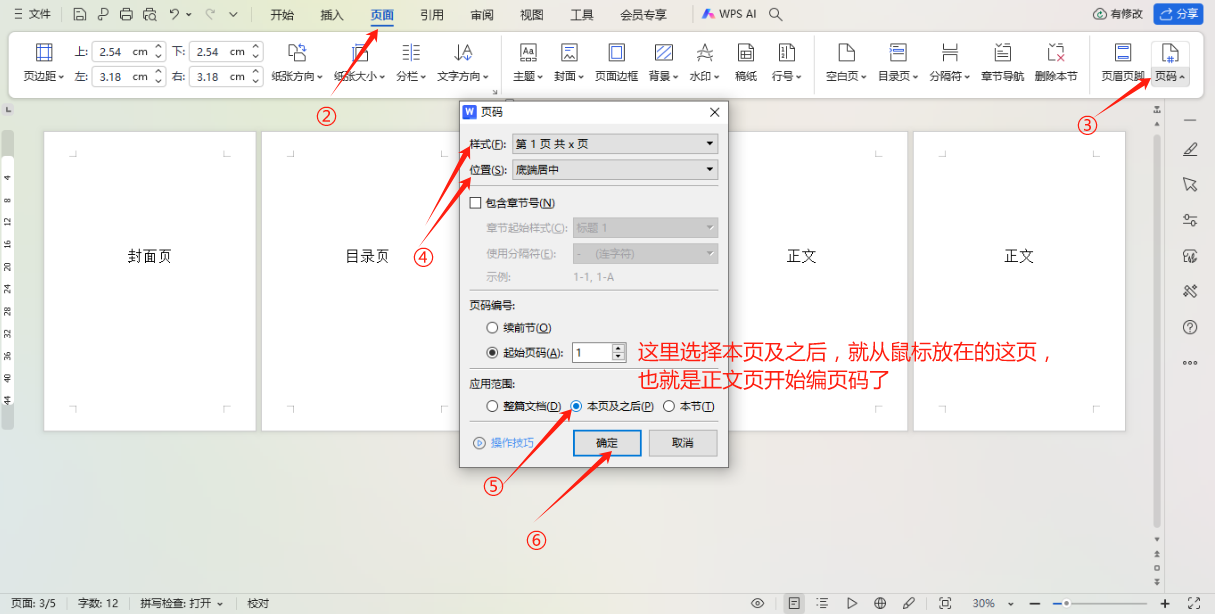
Task: Open the 操作技巧 tips link
Action: point(504,443)
